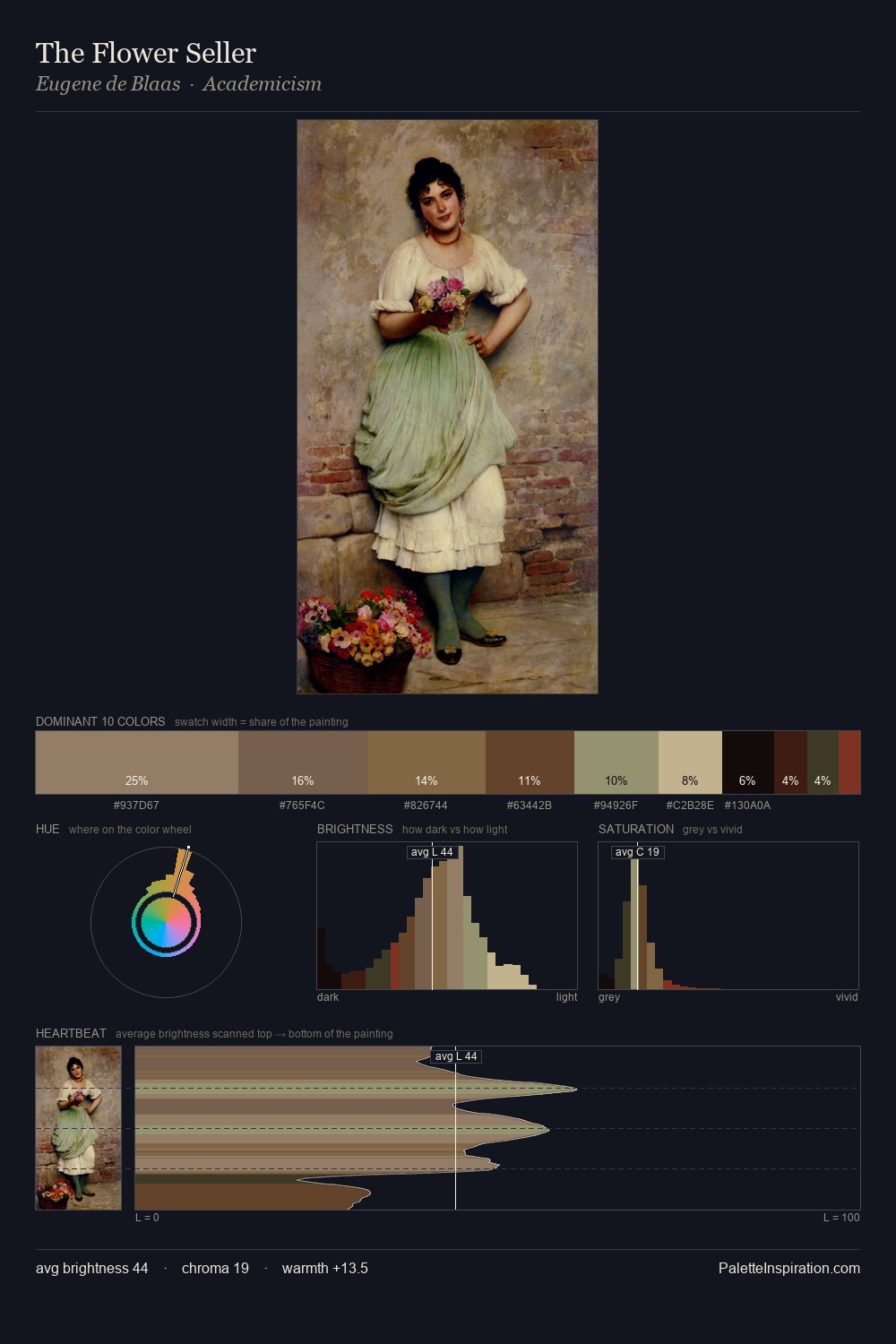Open the PaletteInspiration.com link
Image resolution: width=896 pixels, height=1344 pixels.
point(789,1269)
